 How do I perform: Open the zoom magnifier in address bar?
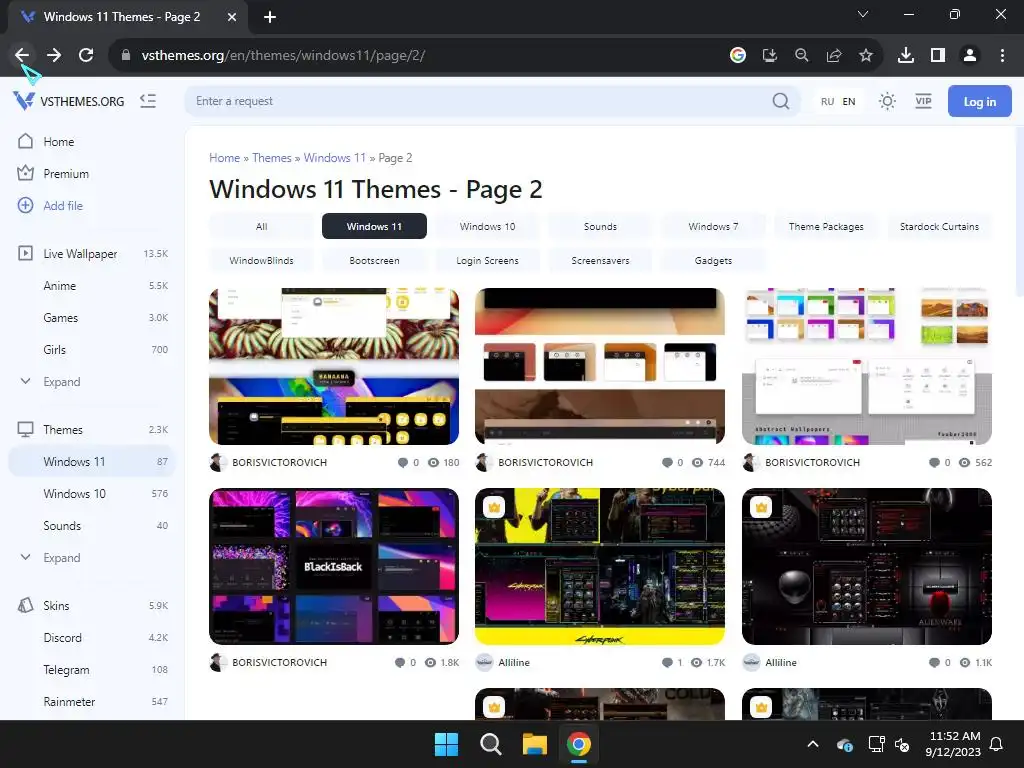pyautogui.click(x=802, y=56)
